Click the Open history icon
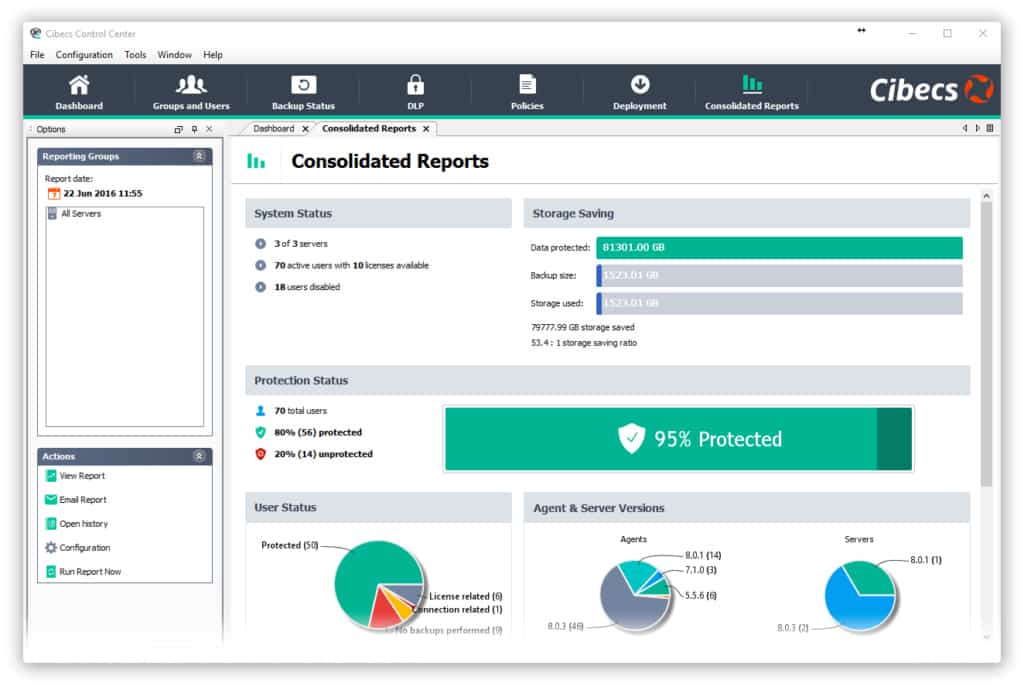 (x=51, y=524)
